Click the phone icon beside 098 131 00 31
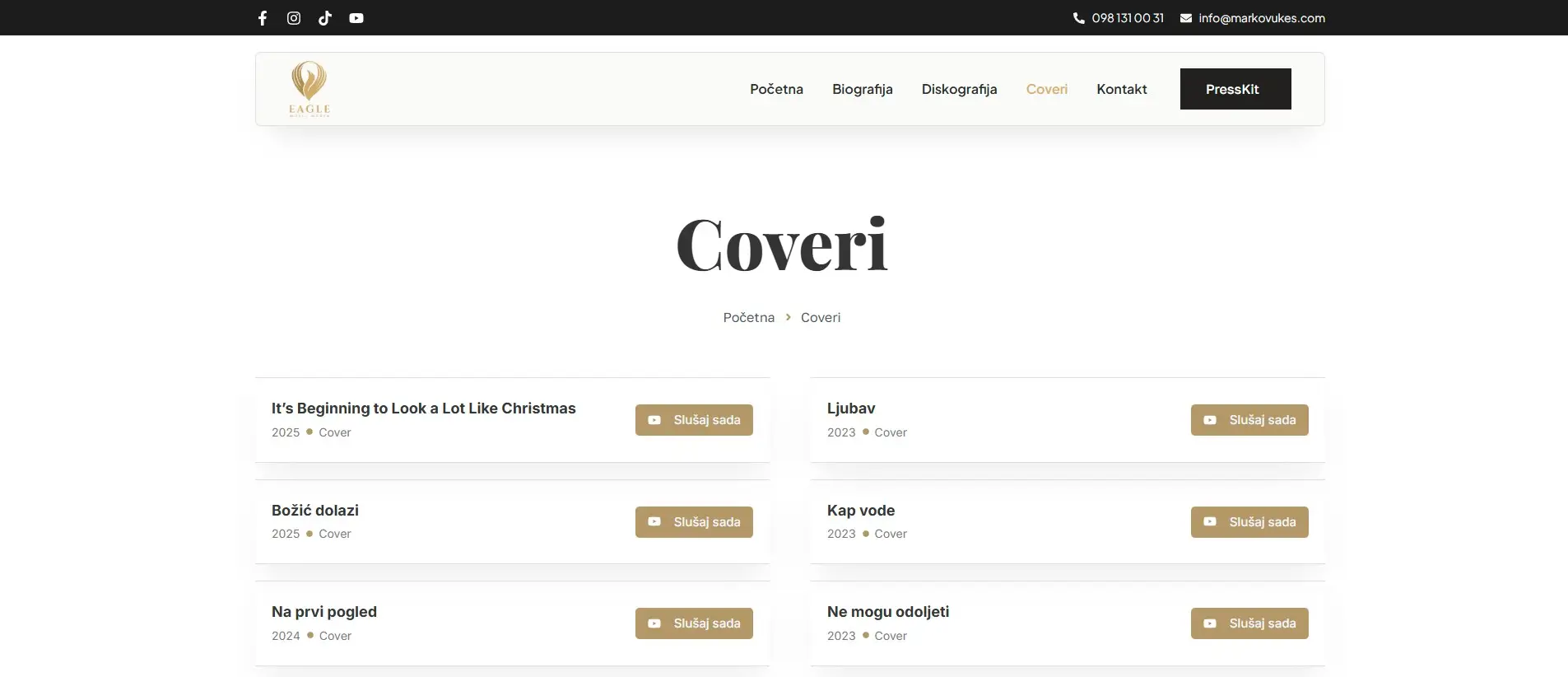 coord(1078,18)
